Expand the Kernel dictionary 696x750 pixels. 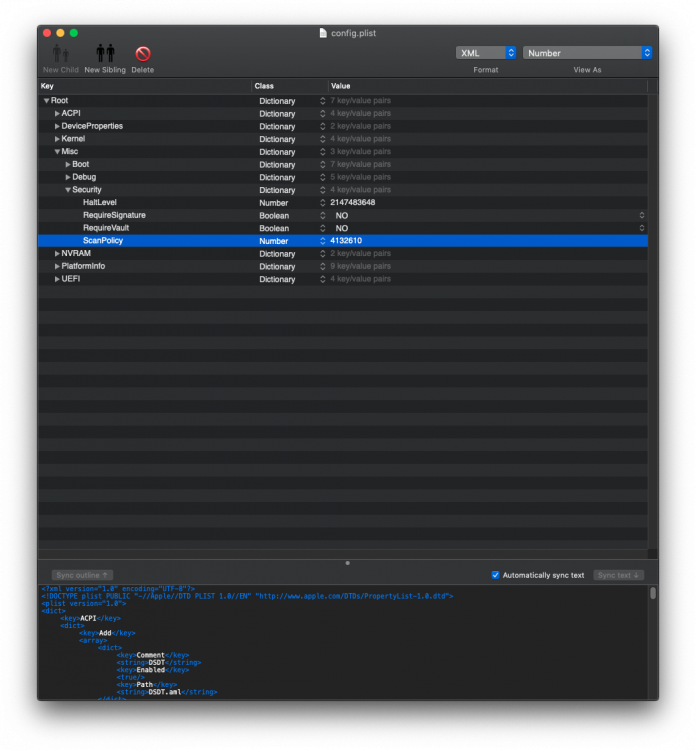(x=57, y=139)
